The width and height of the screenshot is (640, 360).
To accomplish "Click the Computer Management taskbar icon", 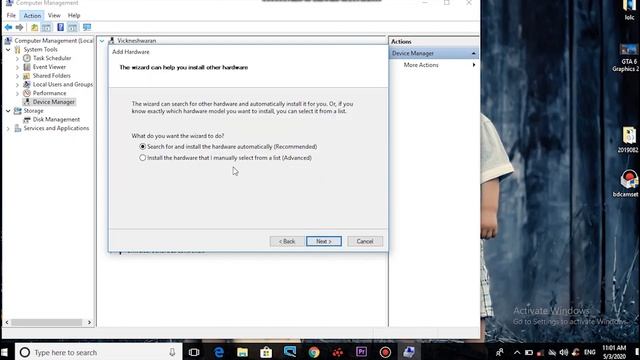I will [409, 352].
